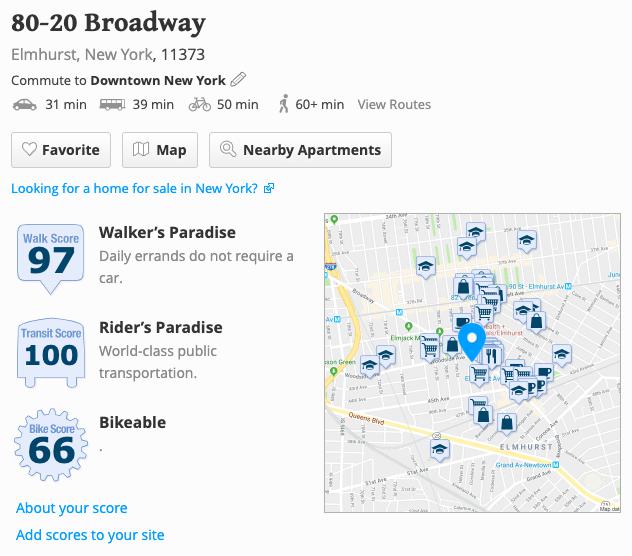Click the Elmhurst neighborhood link in address
Image resolution: width=632 pixels, height=556 pixels.
point(46,54)
